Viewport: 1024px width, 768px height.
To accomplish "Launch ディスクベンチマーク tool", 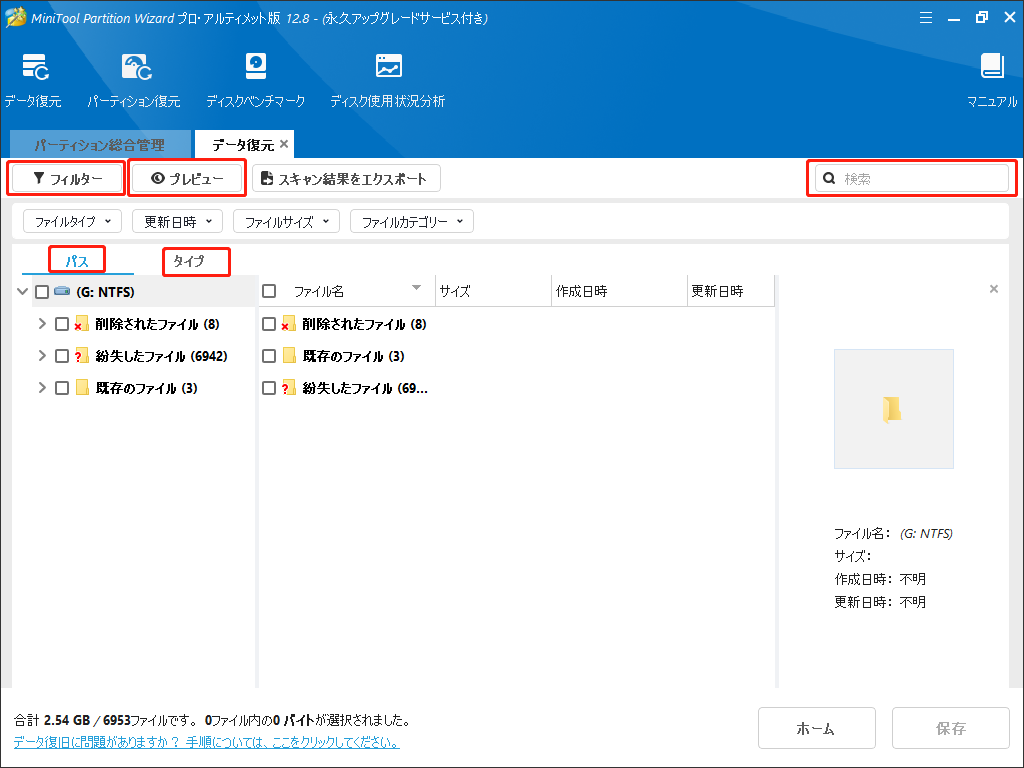I will (256, 80).
